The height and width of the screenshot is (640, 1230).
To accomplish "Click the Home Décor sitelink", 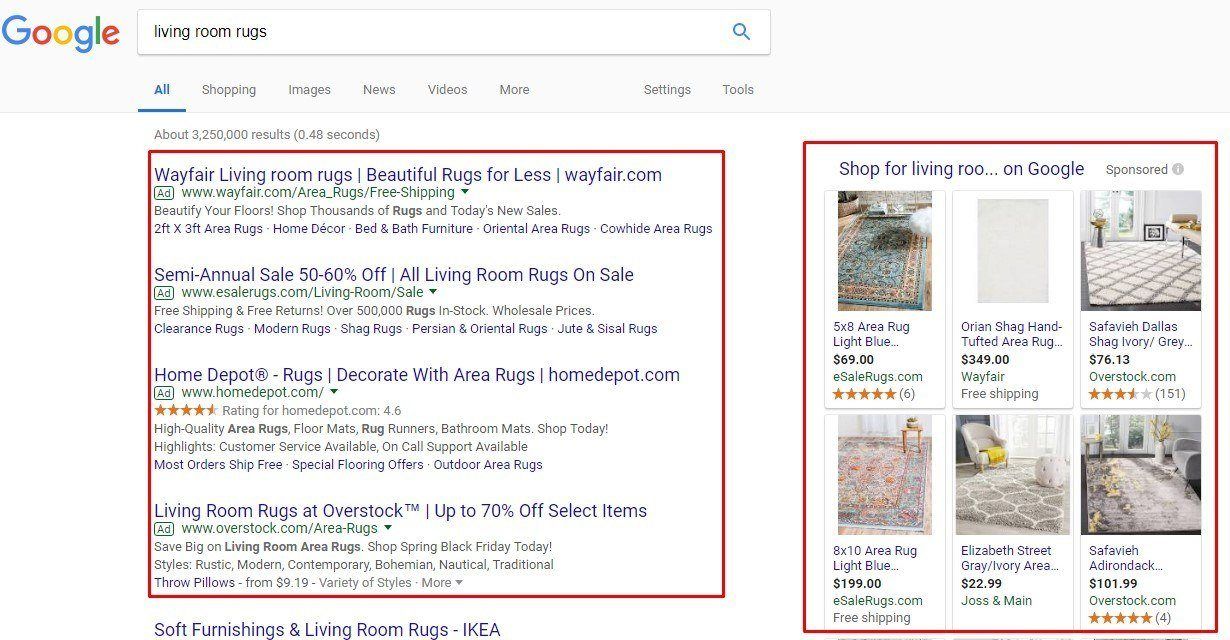I will (309, 228).
